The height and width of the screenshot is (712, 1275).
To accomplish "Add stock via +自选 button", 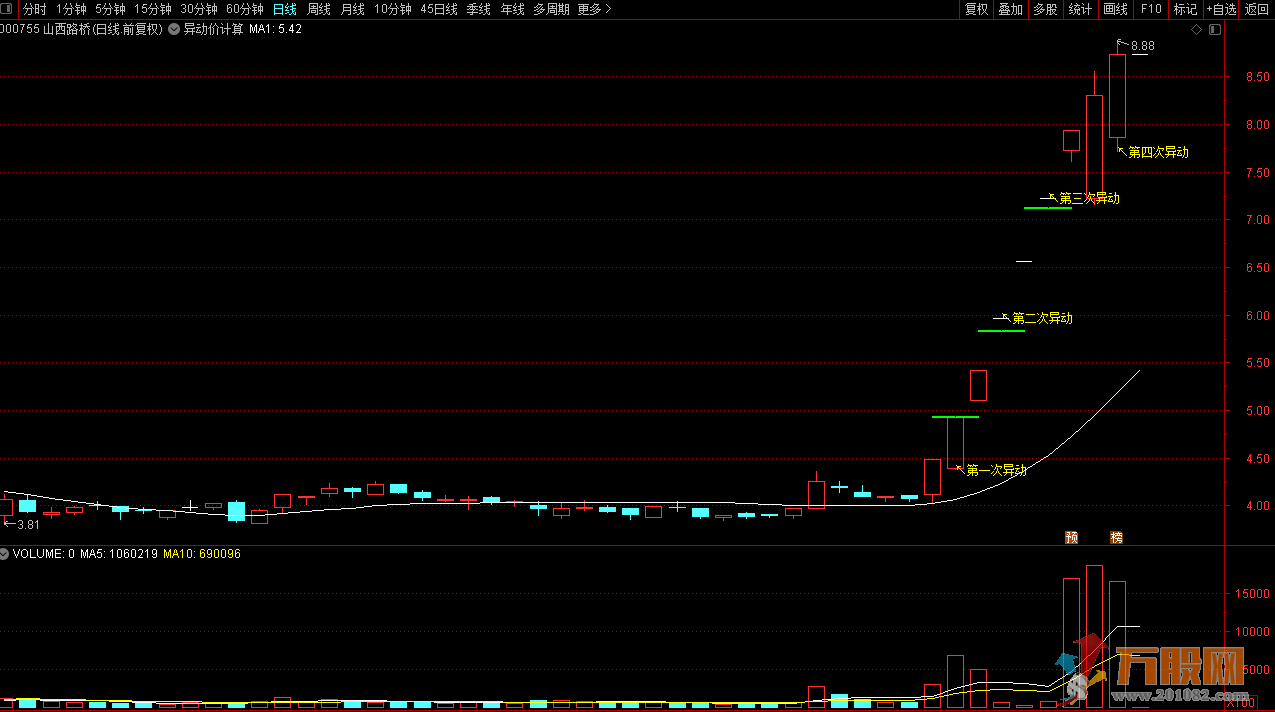I will (1222, 9).
